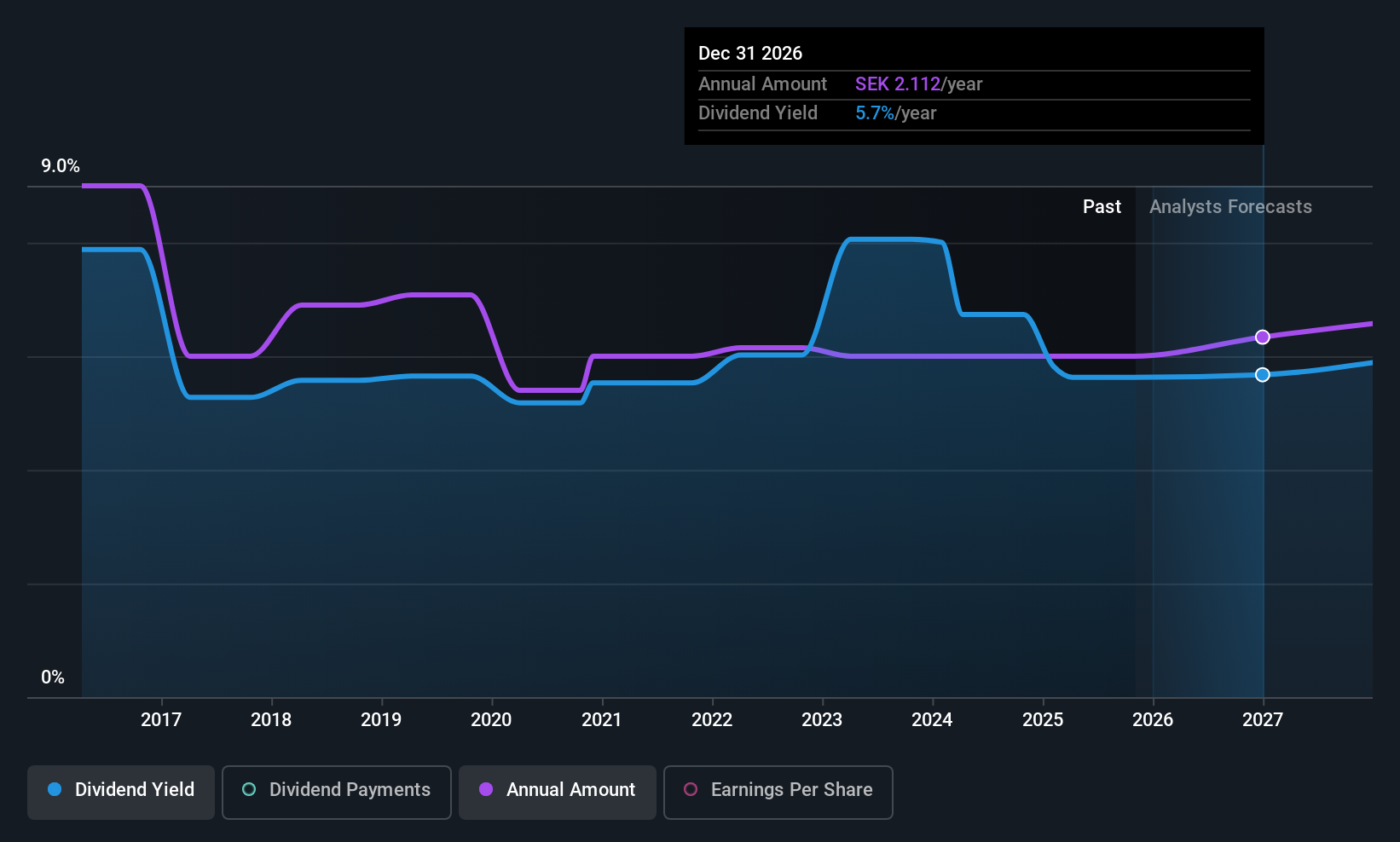The image size is (1400, 842).
Task: Enable the Dividend Payments series
Action: pyautogui.click(x=337, y=793)
